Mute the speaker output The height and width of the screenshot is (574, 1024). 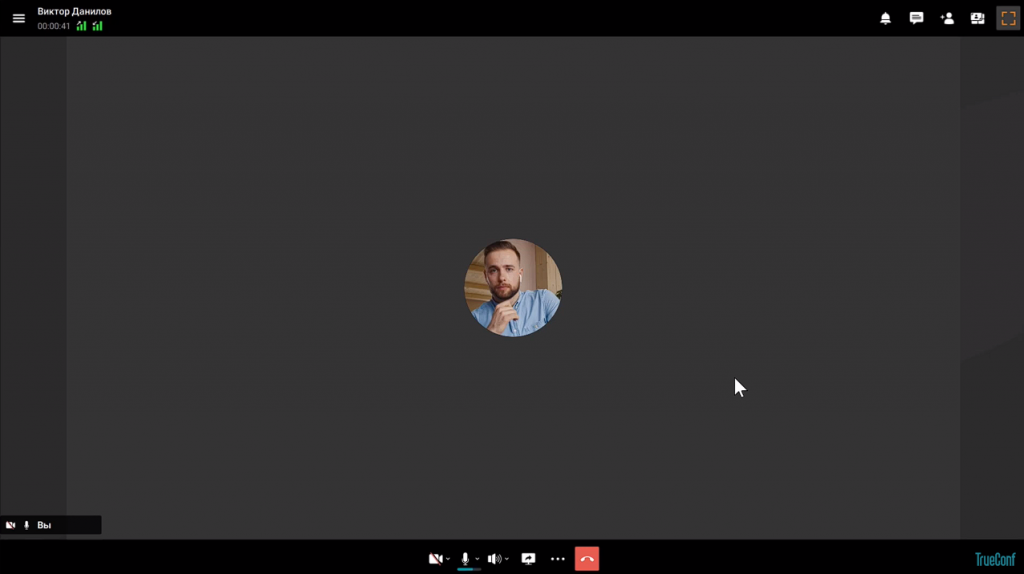[494, 559]
